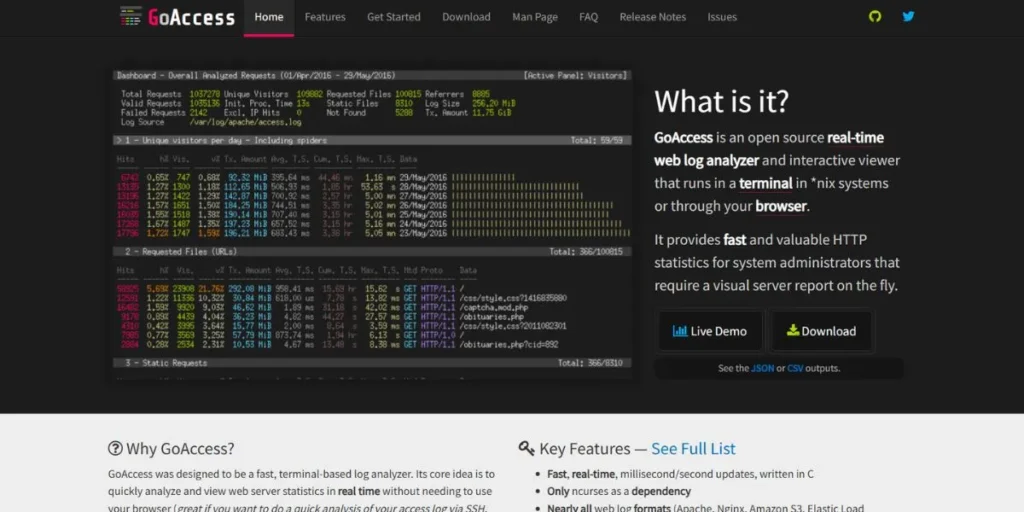Click the 'Key Features' heading text
The height and width of the screenshot is (512, 1024).
coord(584,449)
